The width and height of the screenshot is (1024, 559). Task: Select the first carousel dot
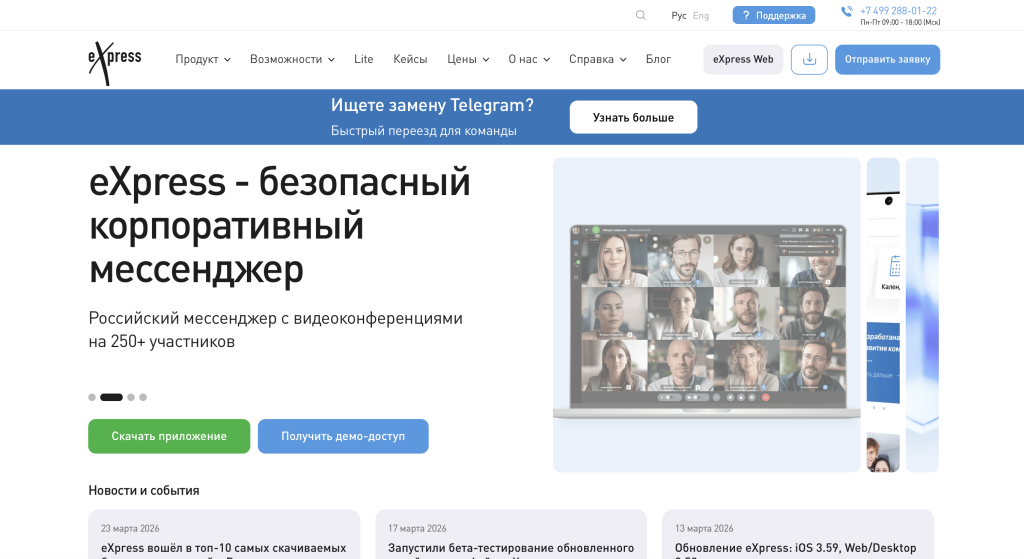tap(92, 397)
